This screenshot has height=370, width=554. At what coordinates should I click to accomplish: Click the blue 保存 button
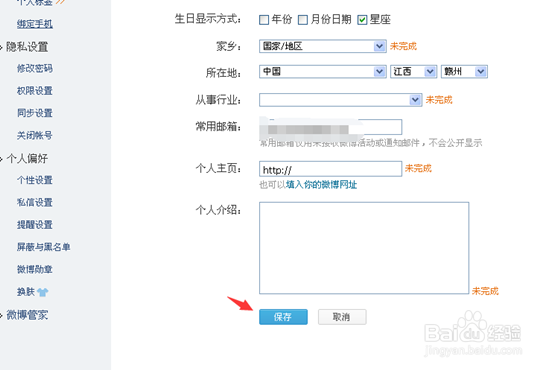[283, 317]
